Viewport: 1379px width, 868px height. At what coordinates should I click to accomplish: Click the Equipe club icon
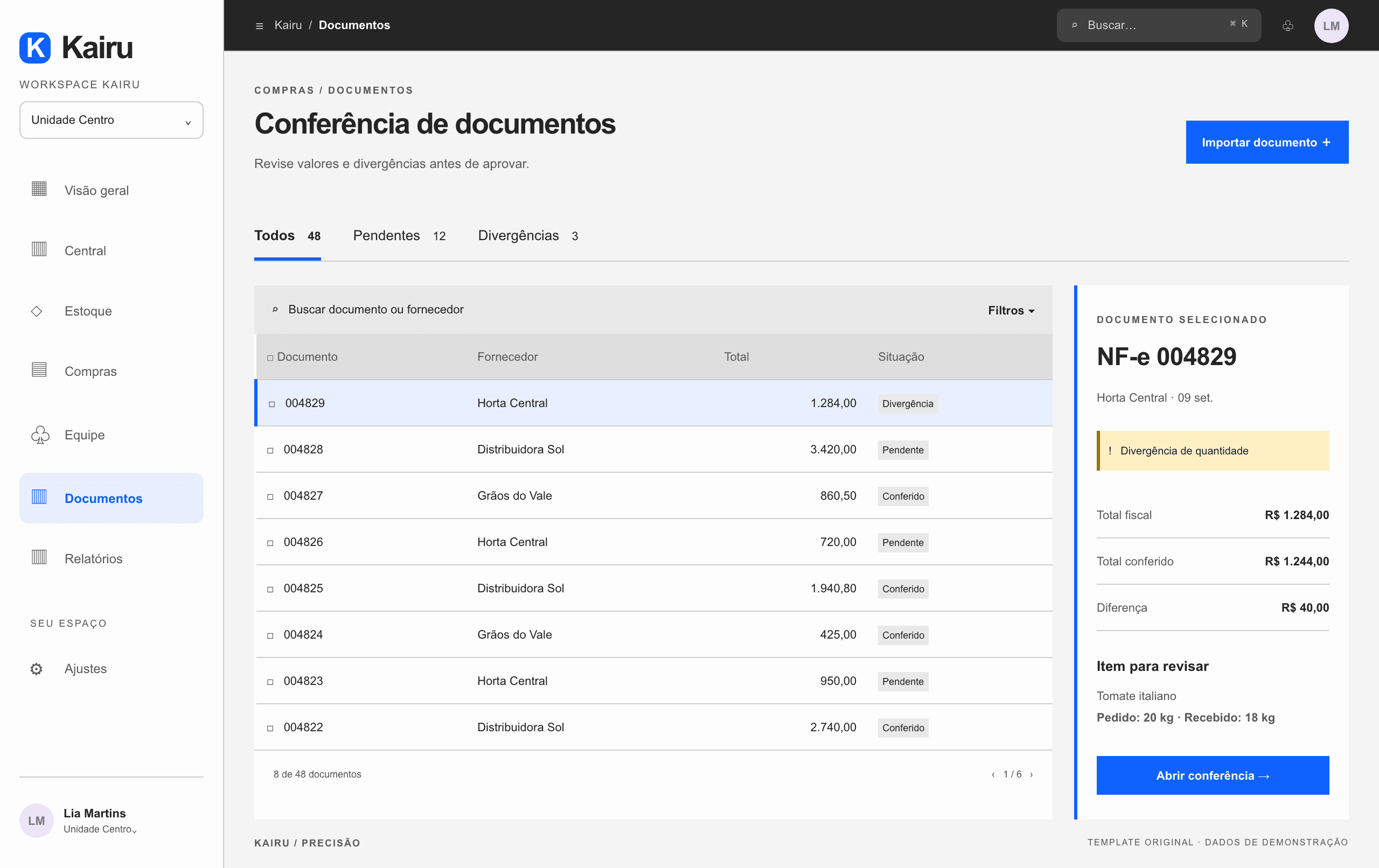point(40,435)
